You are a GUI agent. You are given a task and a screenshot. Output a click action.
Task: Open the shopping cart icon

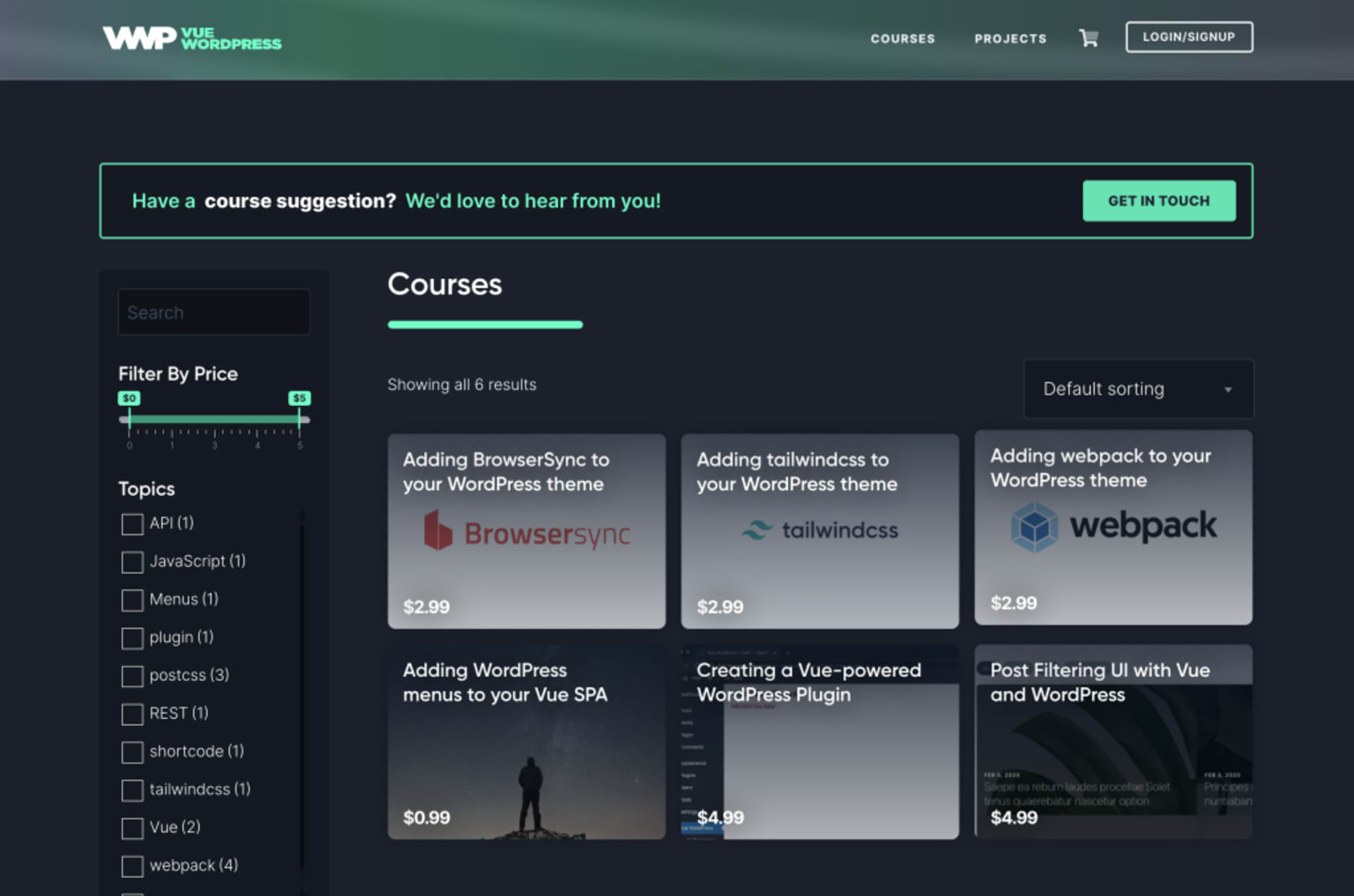[1089, 38]
